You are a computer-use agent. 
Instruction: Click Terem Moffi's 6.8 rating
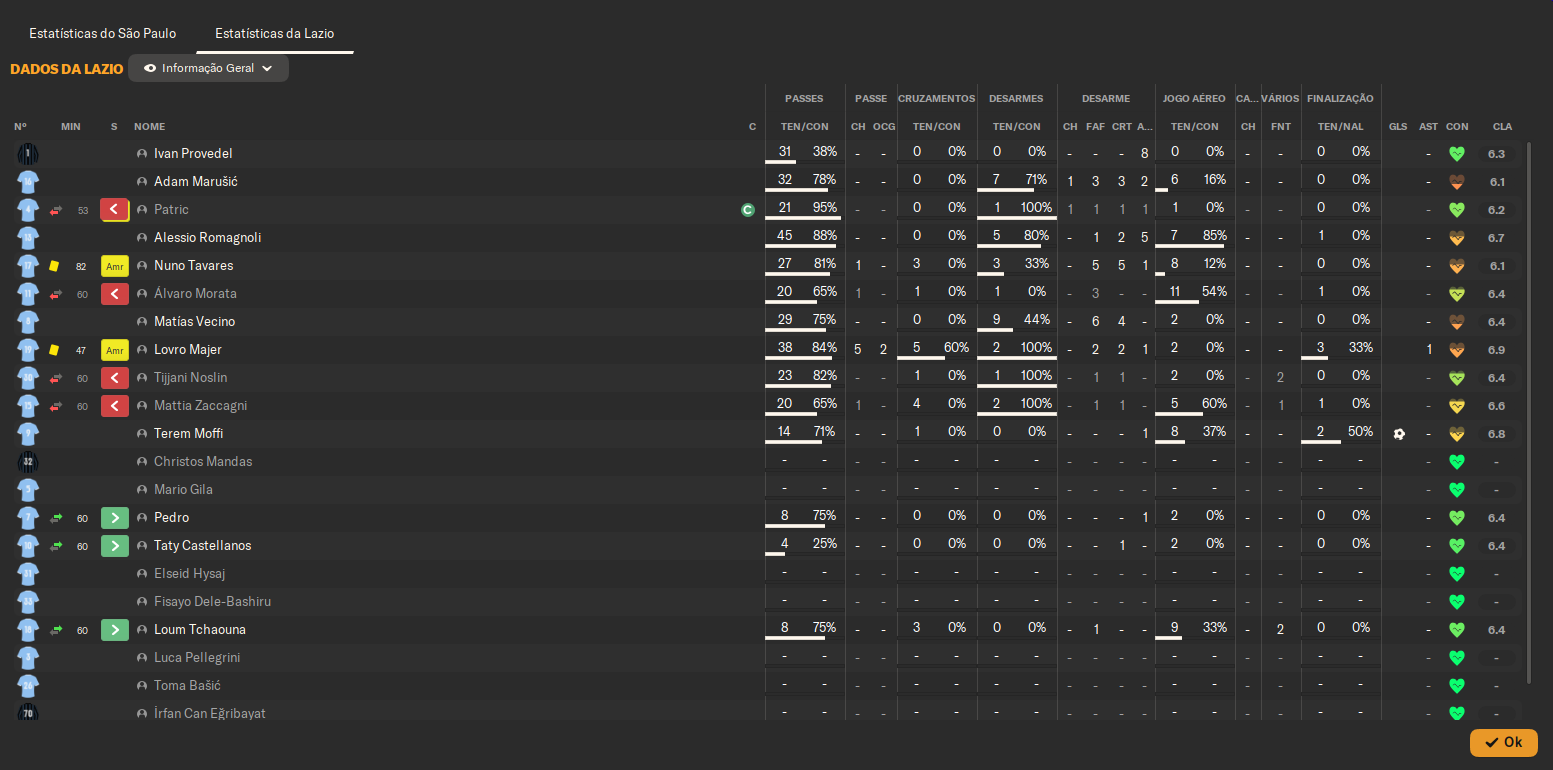[1497, 434]
